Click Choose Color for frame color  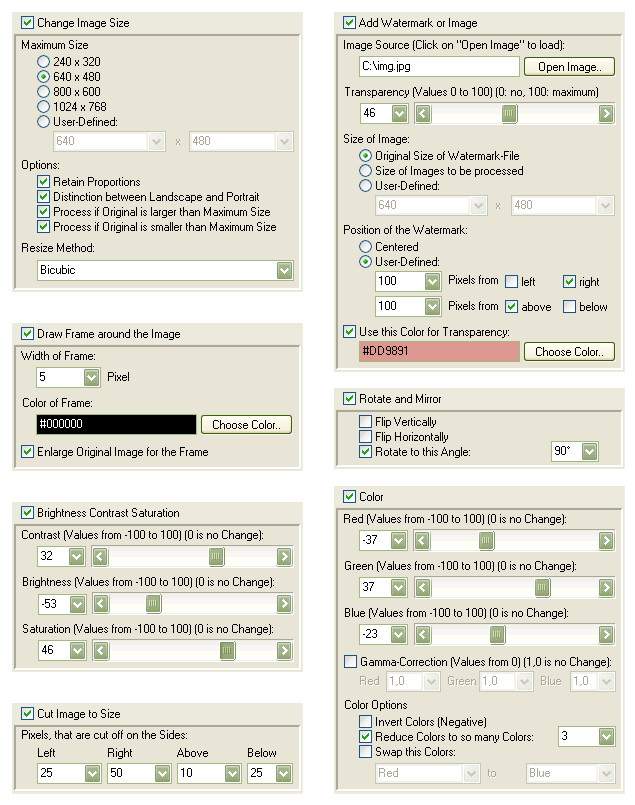[246, 425]
